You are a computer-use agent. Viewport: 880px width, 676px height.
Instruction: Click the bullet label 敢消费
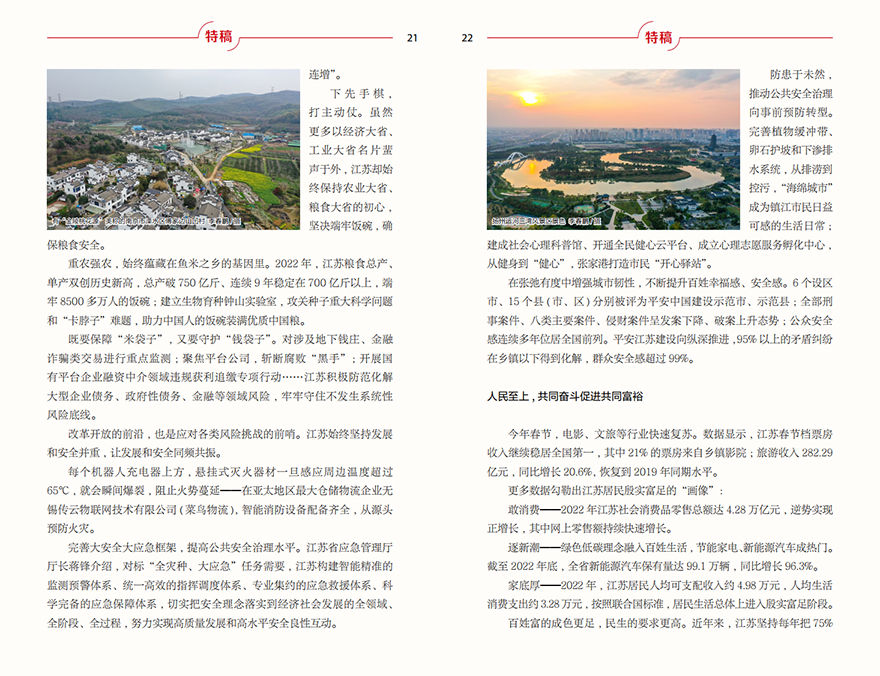click(x=524, y=509)
